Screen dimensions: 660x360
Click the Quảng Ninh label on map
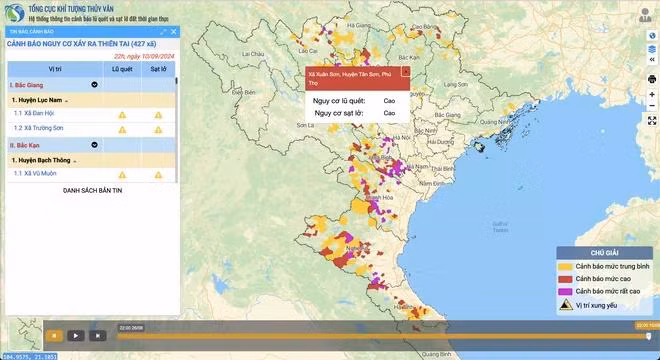coord(494,122)
